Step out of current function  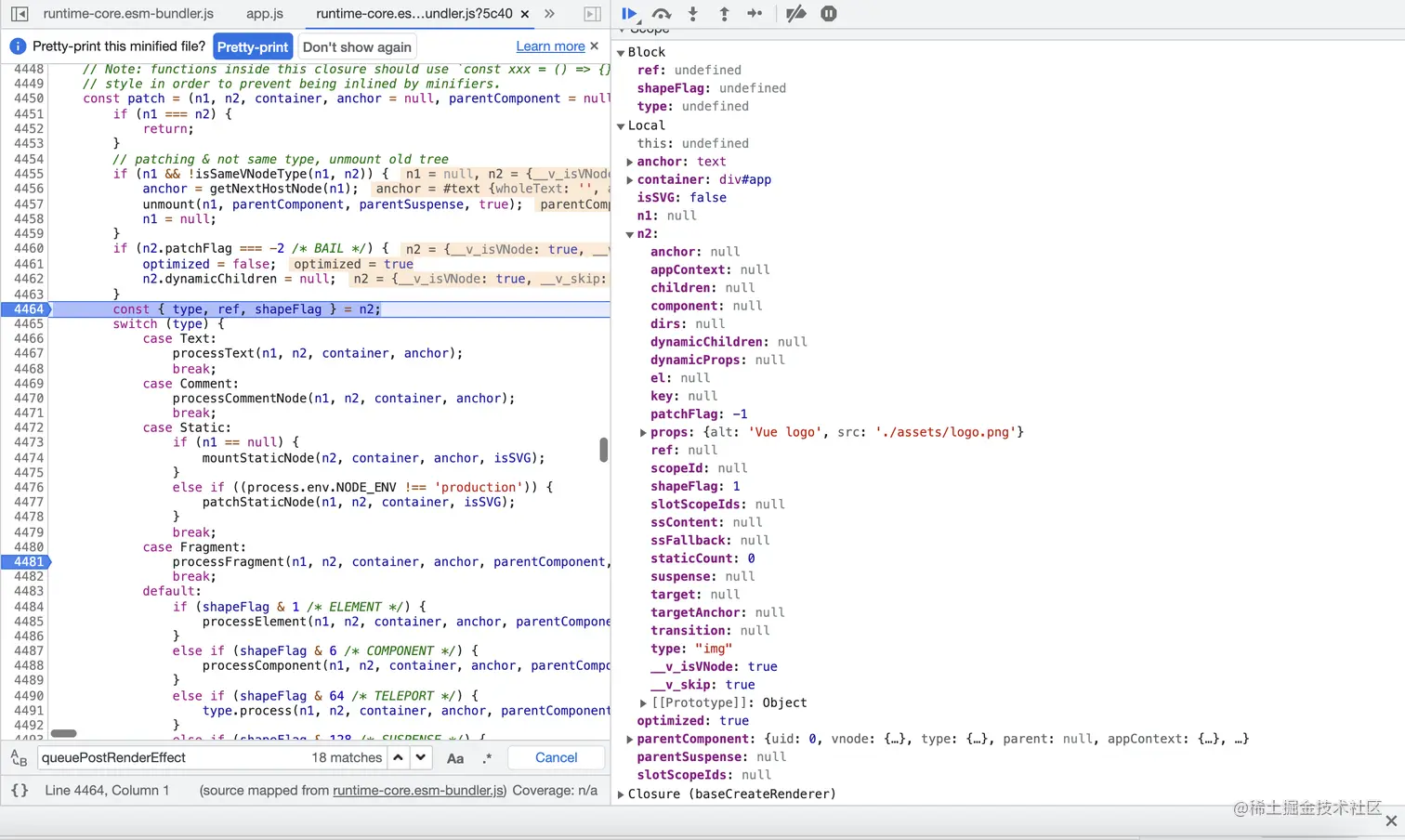pyautogui.click(x=724, y=14)
